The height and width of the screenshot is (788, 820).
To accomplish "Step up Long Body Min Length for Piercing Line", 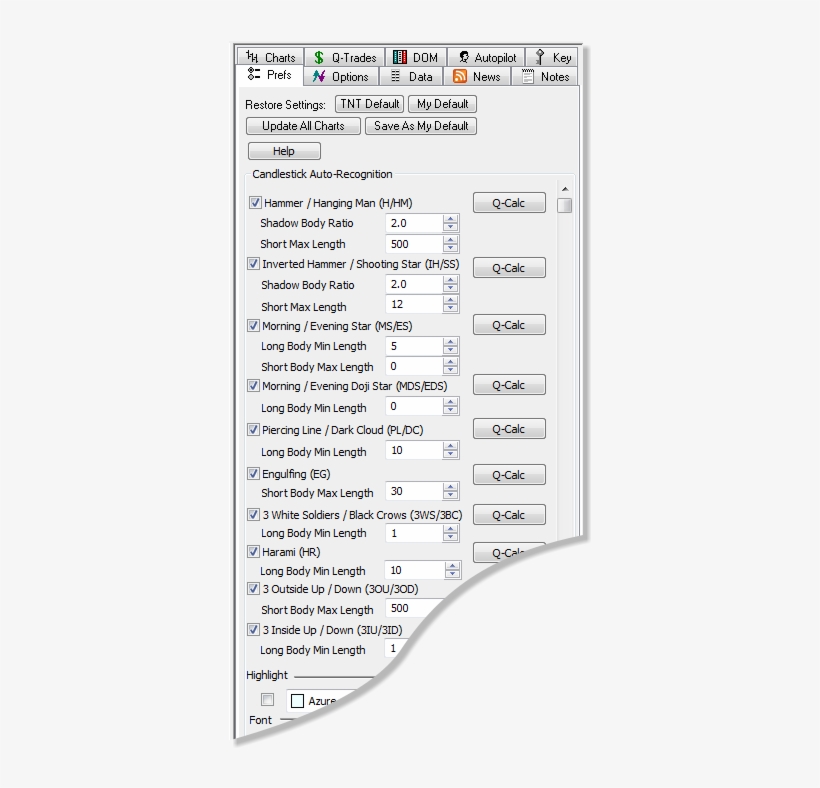I will coord(450,447).
